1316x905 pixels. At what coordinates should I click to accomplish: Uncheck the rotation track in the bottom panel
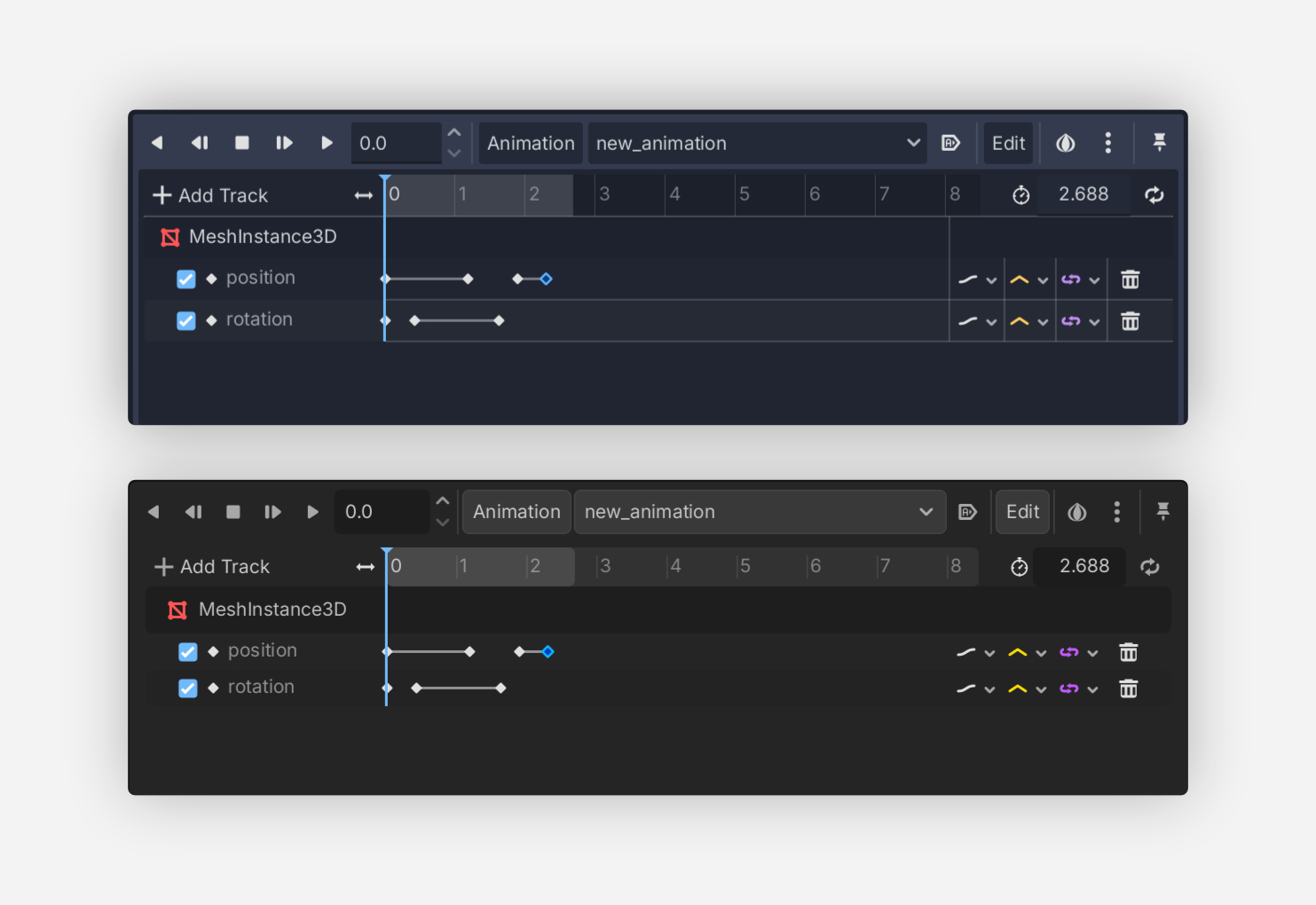[x=188, y=689]
